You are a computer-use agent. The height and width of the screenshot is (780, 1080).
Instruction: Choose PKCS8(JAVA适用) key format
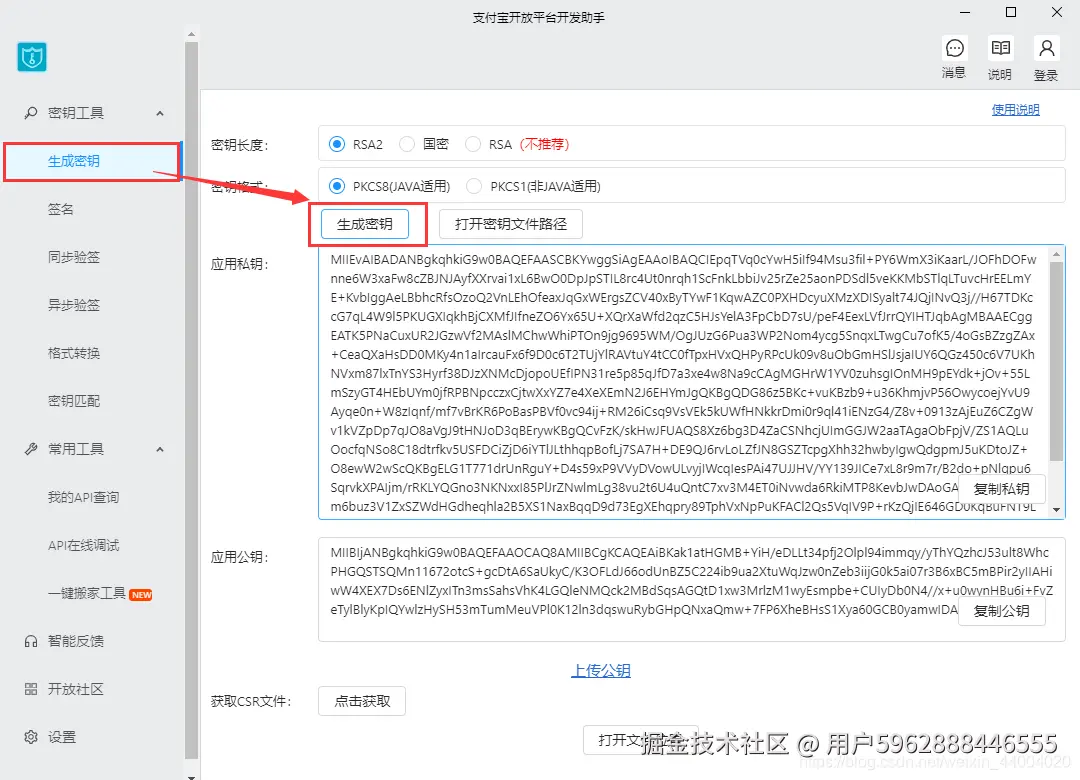tap(337, 186)
